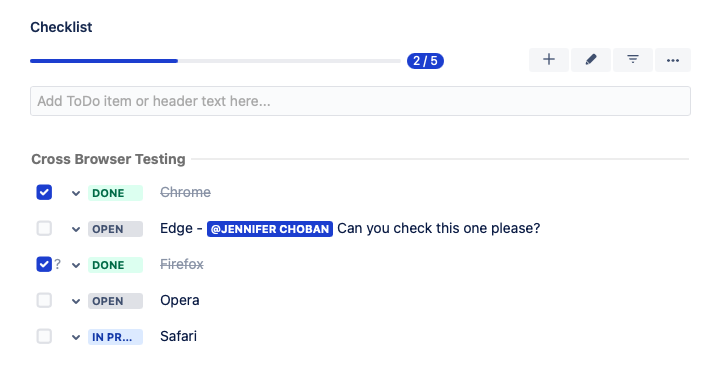Expand the chevron beside Safari status
Viewport: 721px width, 373px height.
(76, 338)
